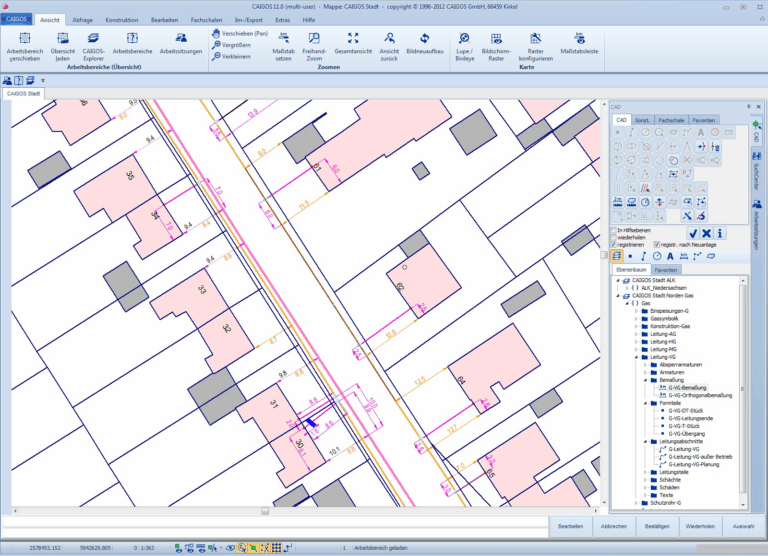Open the Konstruktion ribbon tab
The width and height of the screenshot is (768, 556).
122,19
